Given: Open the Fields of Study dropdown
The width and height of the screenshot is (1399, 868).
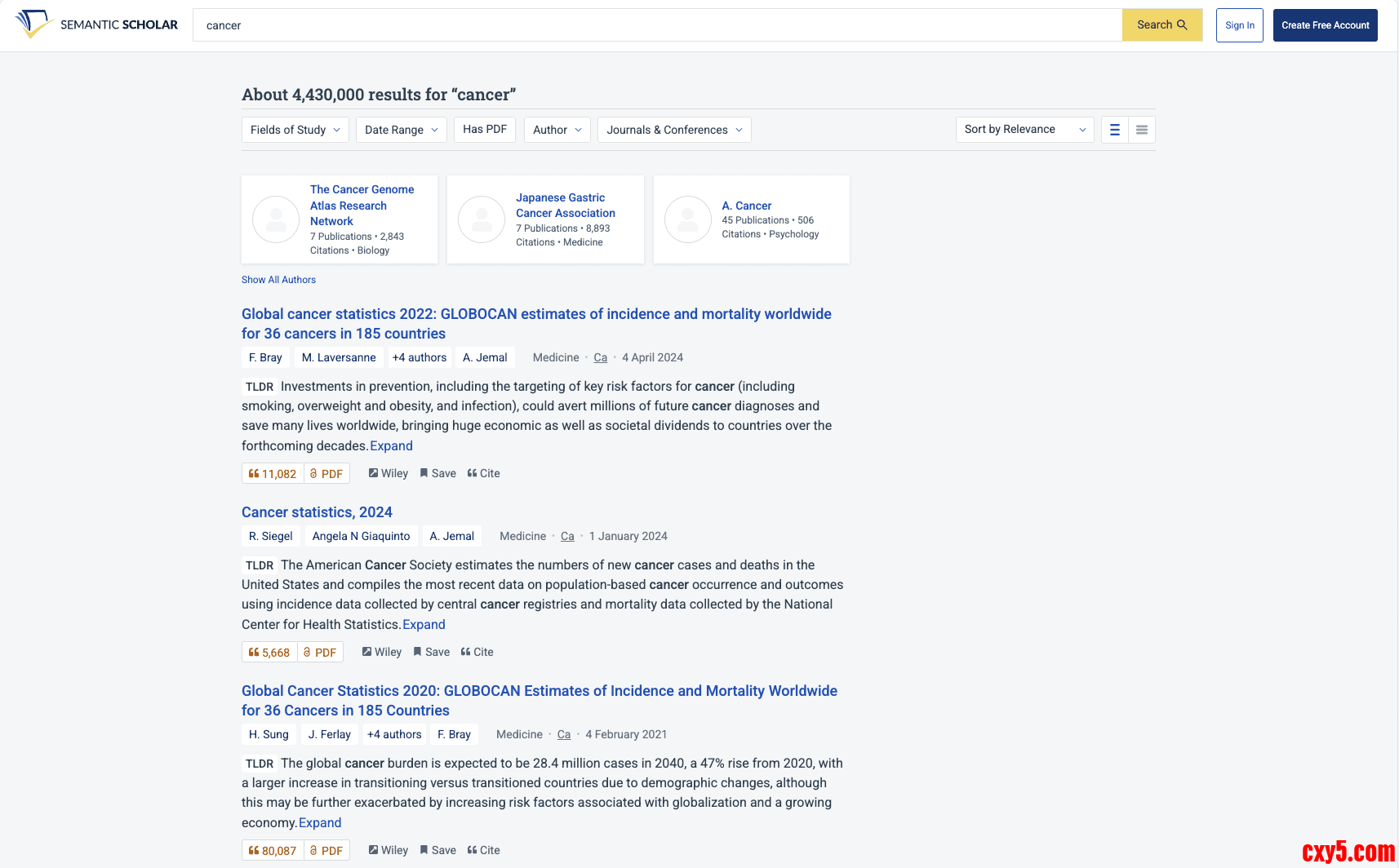Looking at the screenshot, I should click(295, 130).
